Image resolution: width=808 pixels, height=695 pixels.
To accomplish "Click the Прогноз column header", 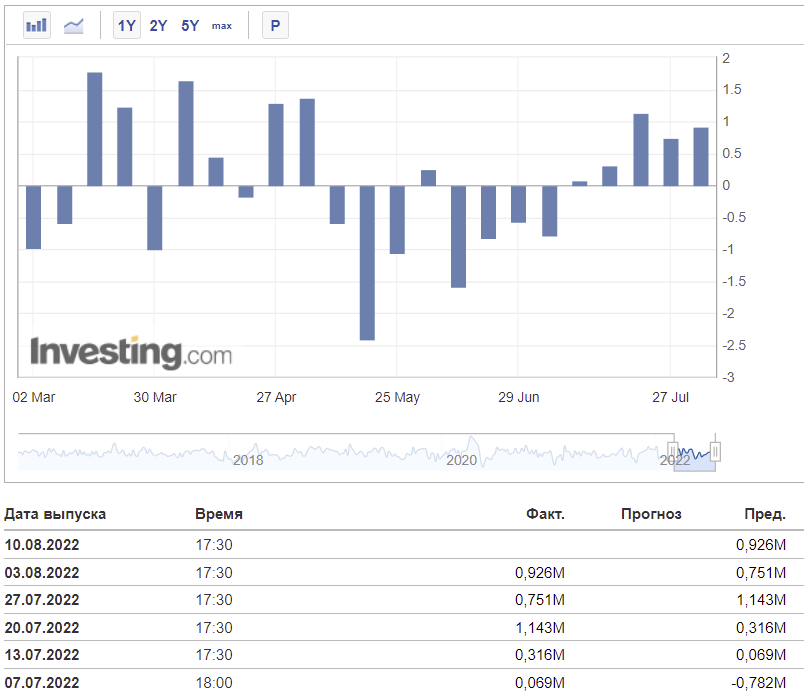I will tap(651, 514).
